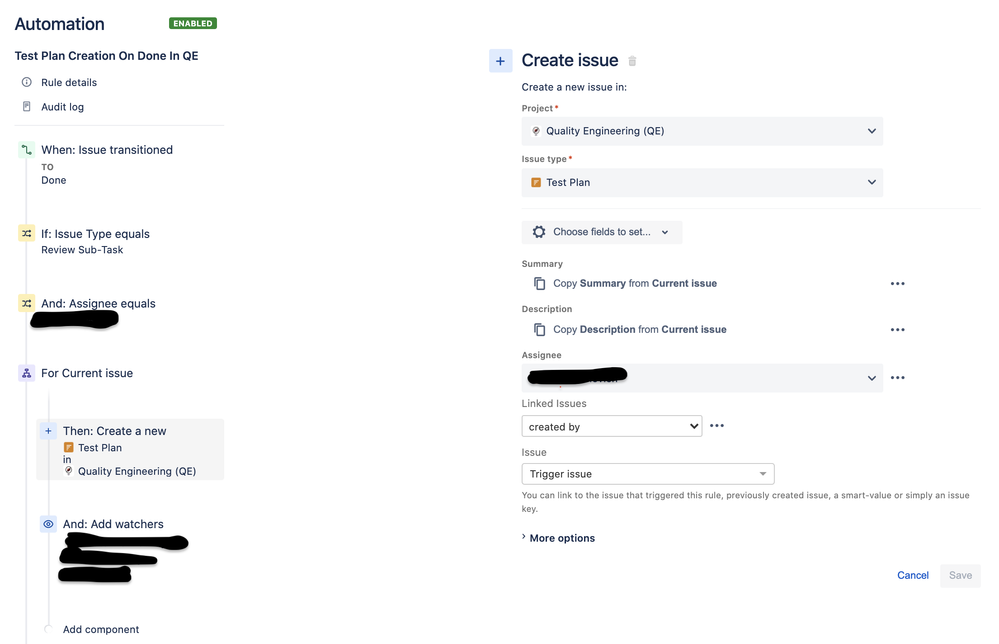Viewport: 999px width, 644px height.
Task: Open the Trigger issue dropdown
Action: pos(648,474)
